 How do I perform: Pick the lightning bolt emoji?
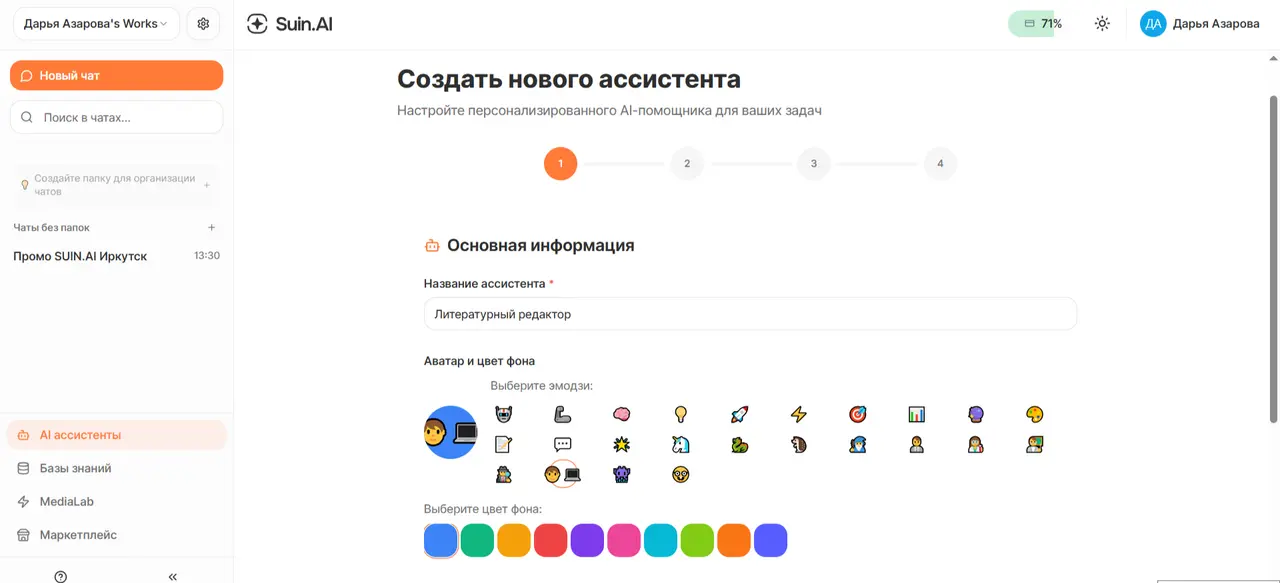[798, 414]
